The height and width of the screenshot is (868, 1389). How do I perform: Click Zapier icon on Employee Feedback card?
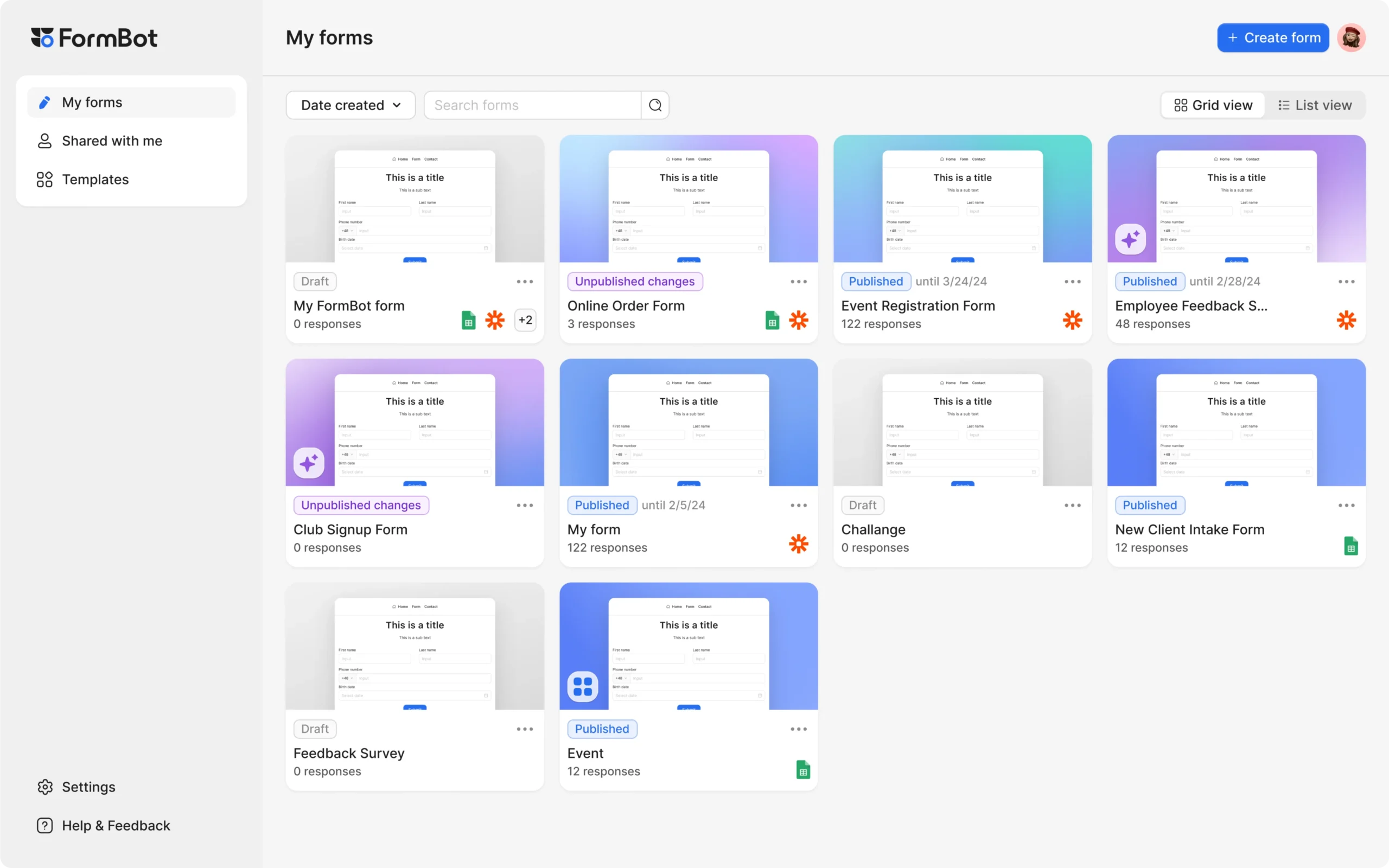pos(1346,320)
